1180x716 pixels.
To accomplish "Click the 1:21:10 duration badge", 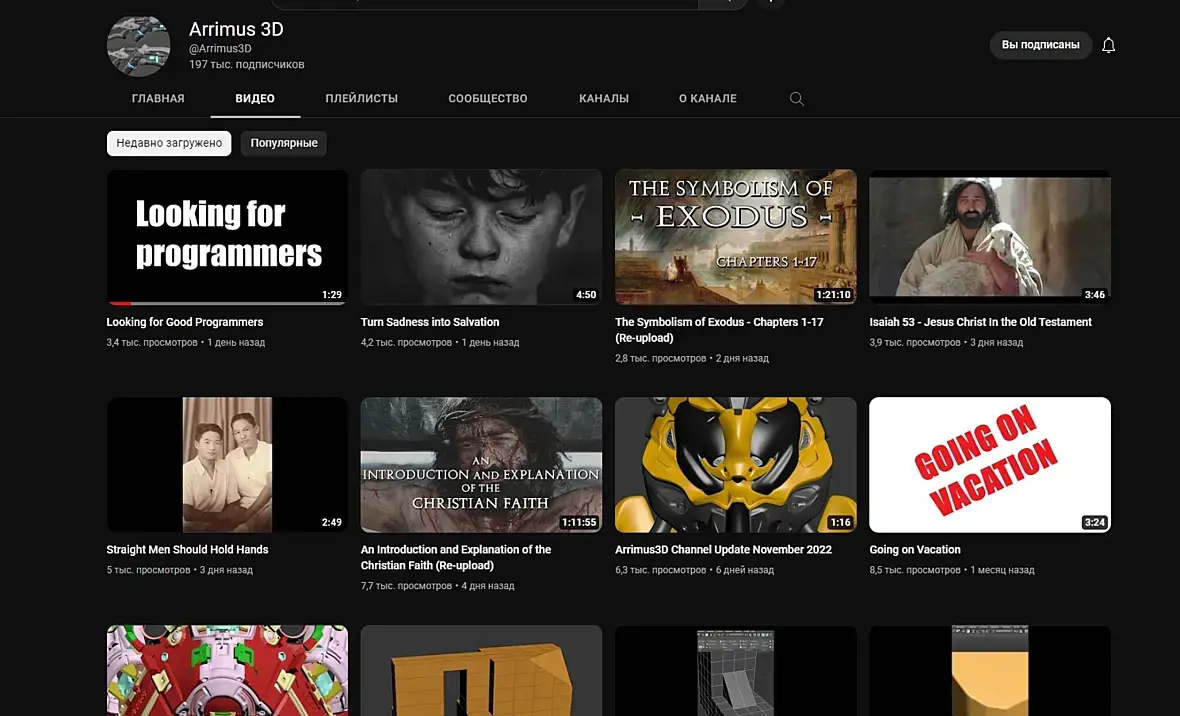I will point(833,294).
